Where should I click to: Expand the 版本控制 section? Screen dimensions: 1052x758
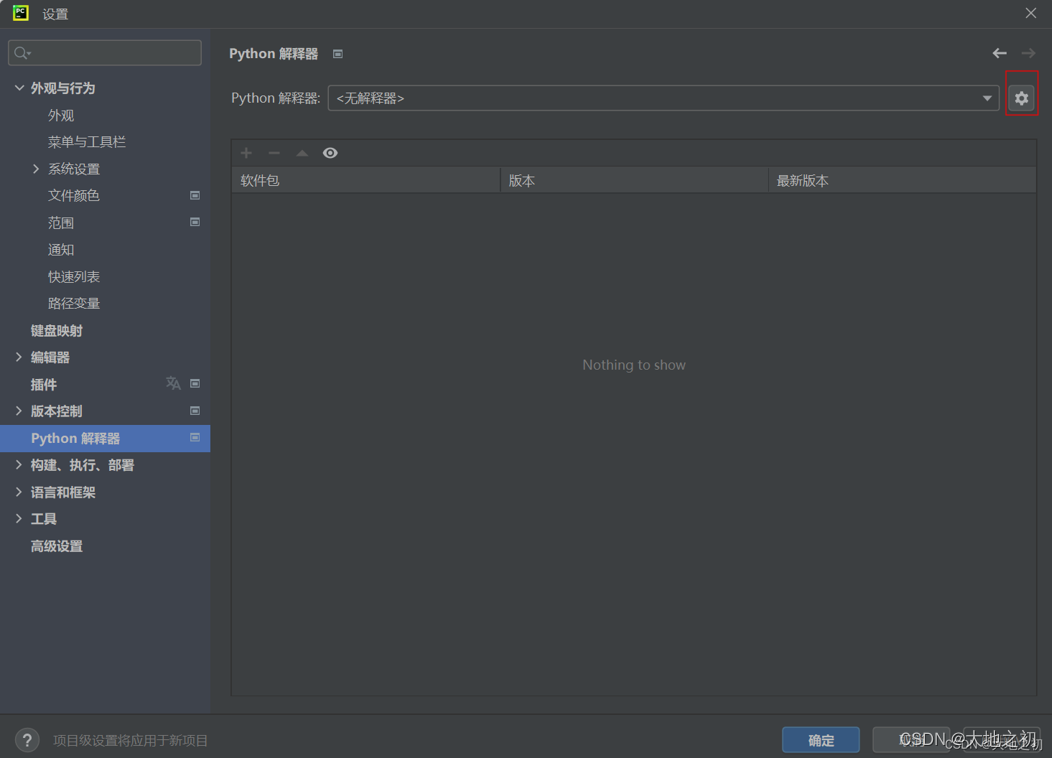click(x=19, y=411)
